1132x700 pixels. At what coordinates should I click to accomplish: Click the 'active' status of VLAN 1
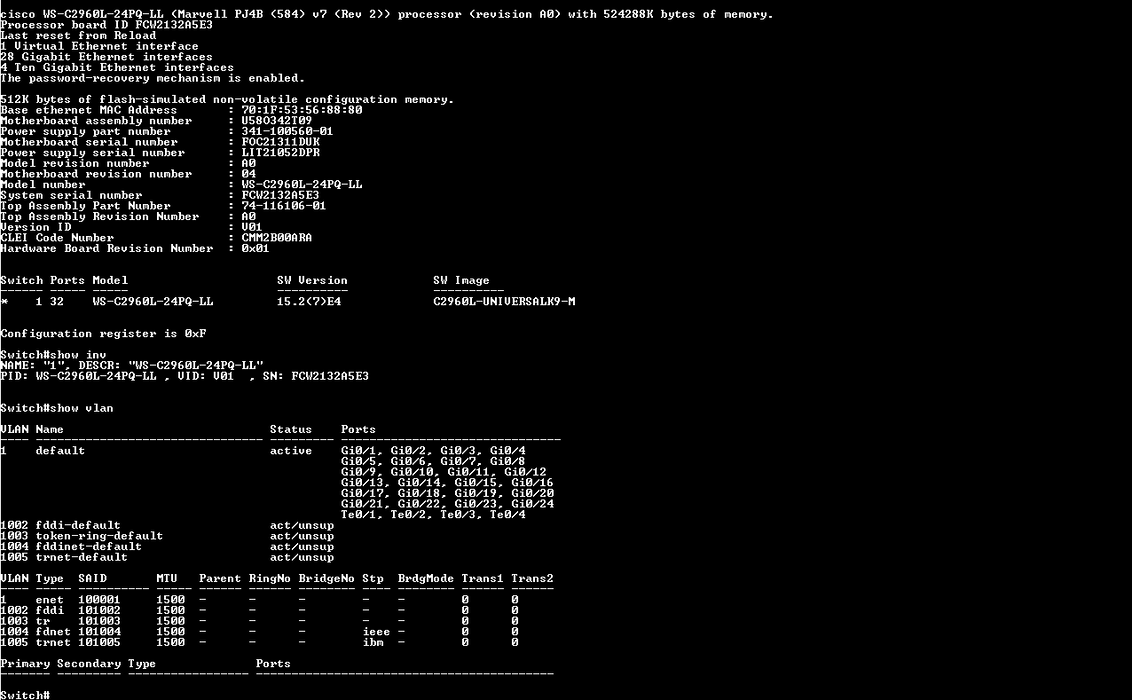[291, 451]
